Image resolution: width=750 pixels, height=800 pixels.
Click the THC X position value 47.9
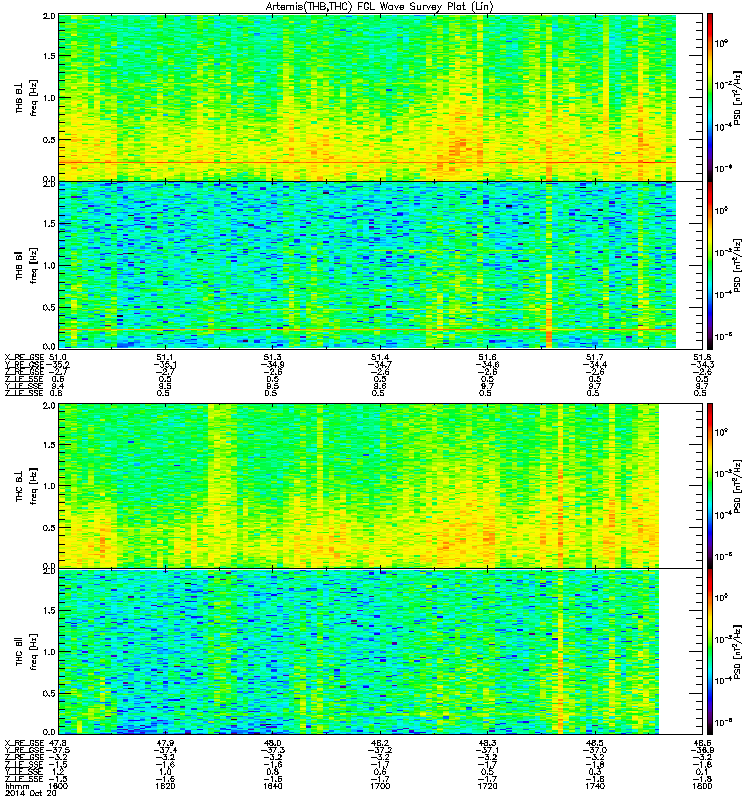pyautogui.click(x=164, y=743)
